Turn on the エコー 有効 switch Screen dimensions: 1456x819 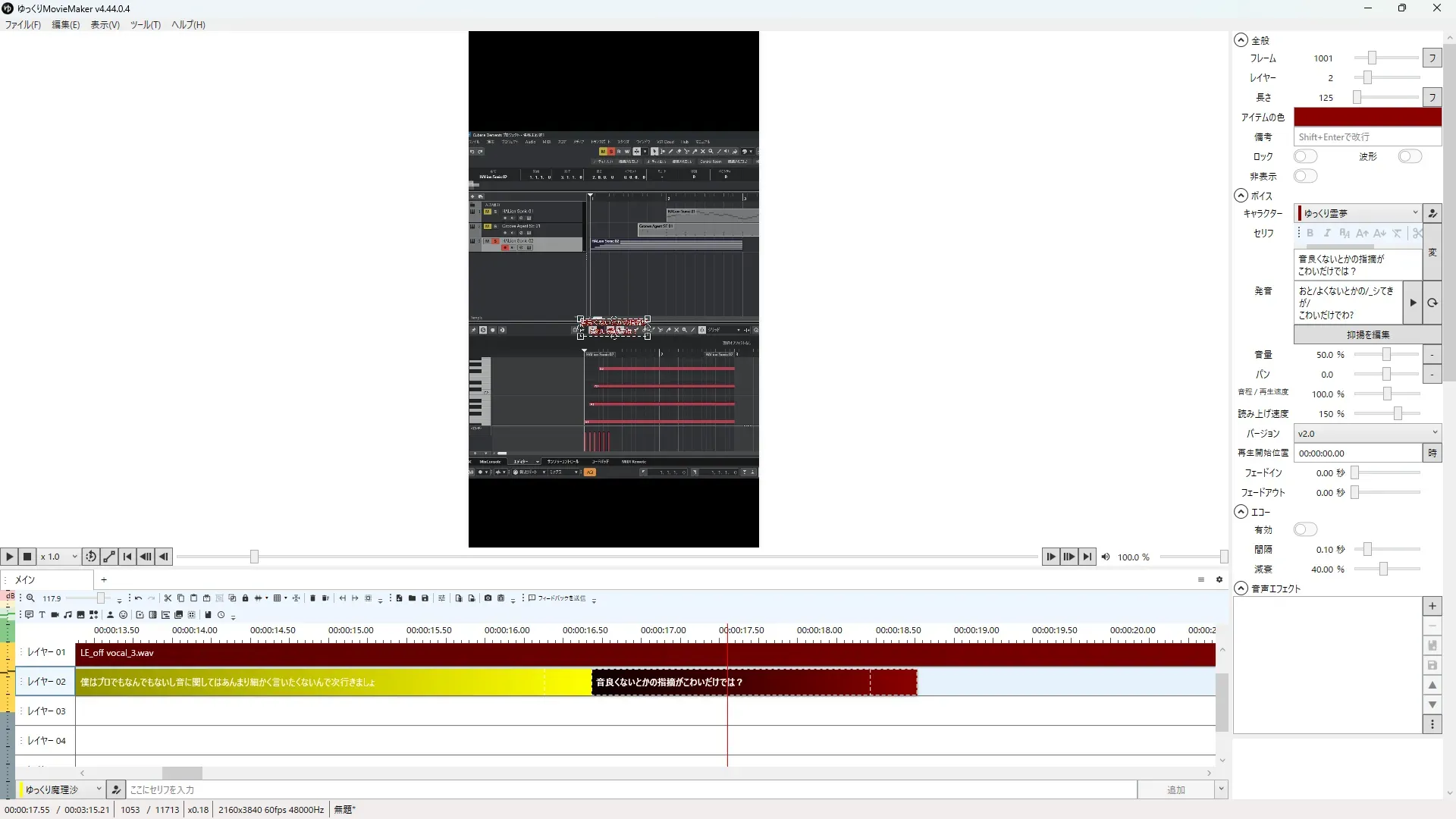(1305, 529)
